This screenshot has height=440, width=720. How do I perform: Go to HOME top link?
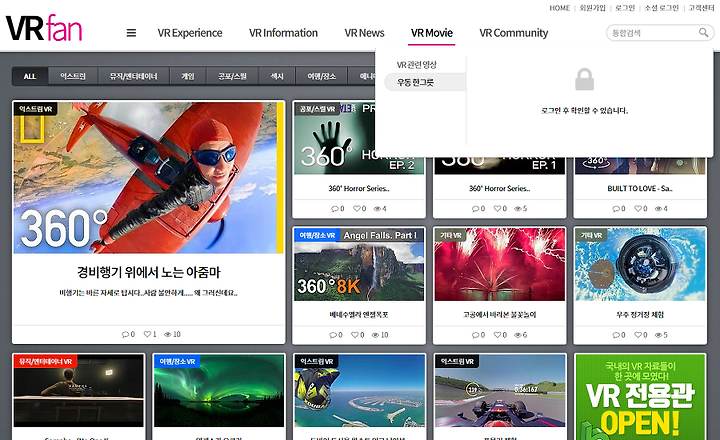[559, 8]
